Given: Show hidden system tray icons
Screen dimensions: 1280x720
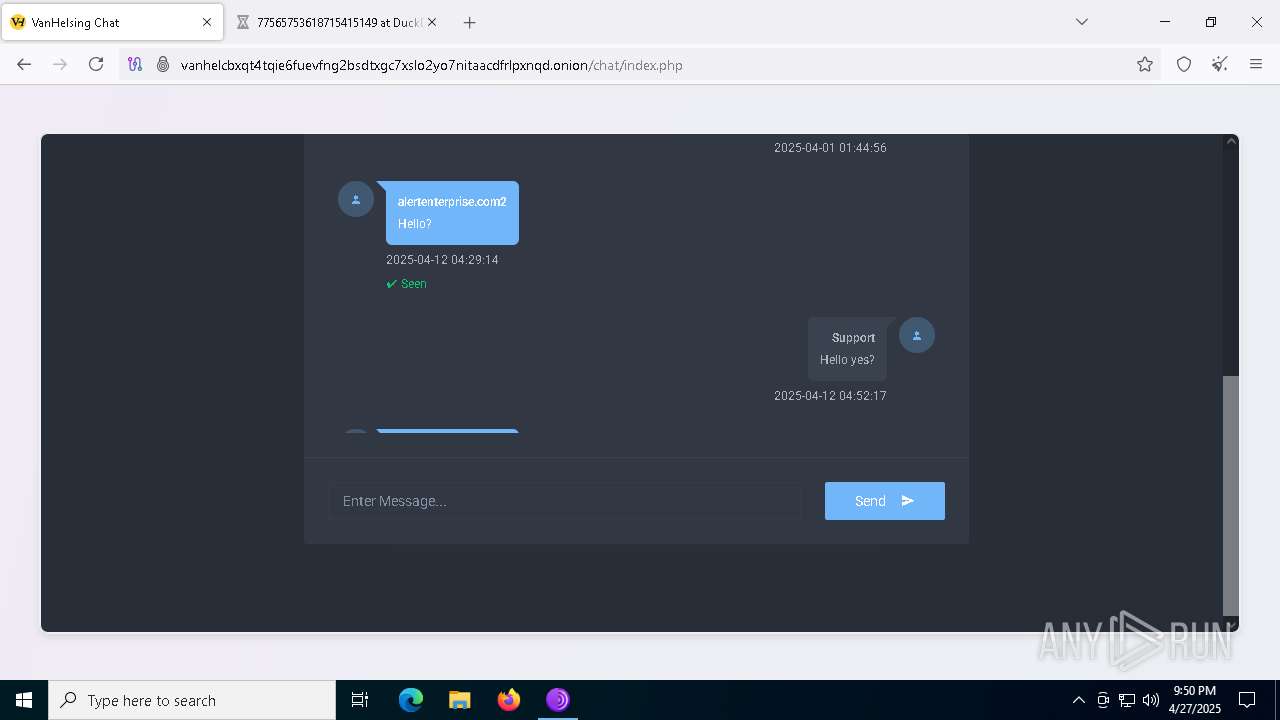Looking at the screenshot, I should point(1078,700).
